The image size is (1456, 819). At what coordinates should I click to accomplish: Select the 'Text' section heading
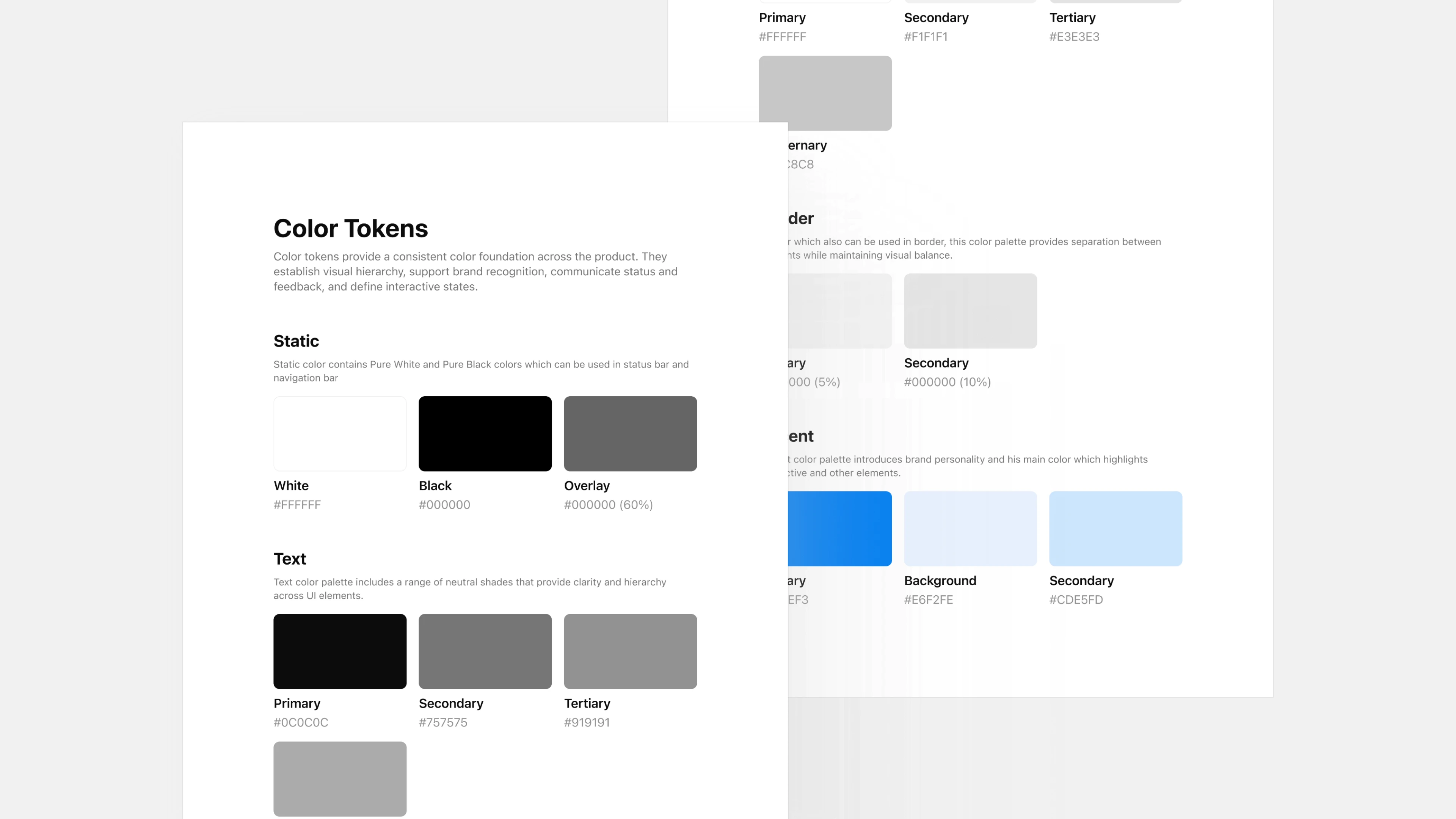pyautogui.click(x=290, y=559)
